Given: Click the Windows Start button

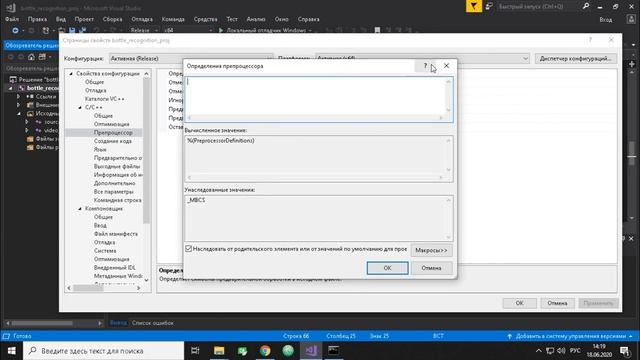Looking at the screenshot, I should tap(11, 351).
